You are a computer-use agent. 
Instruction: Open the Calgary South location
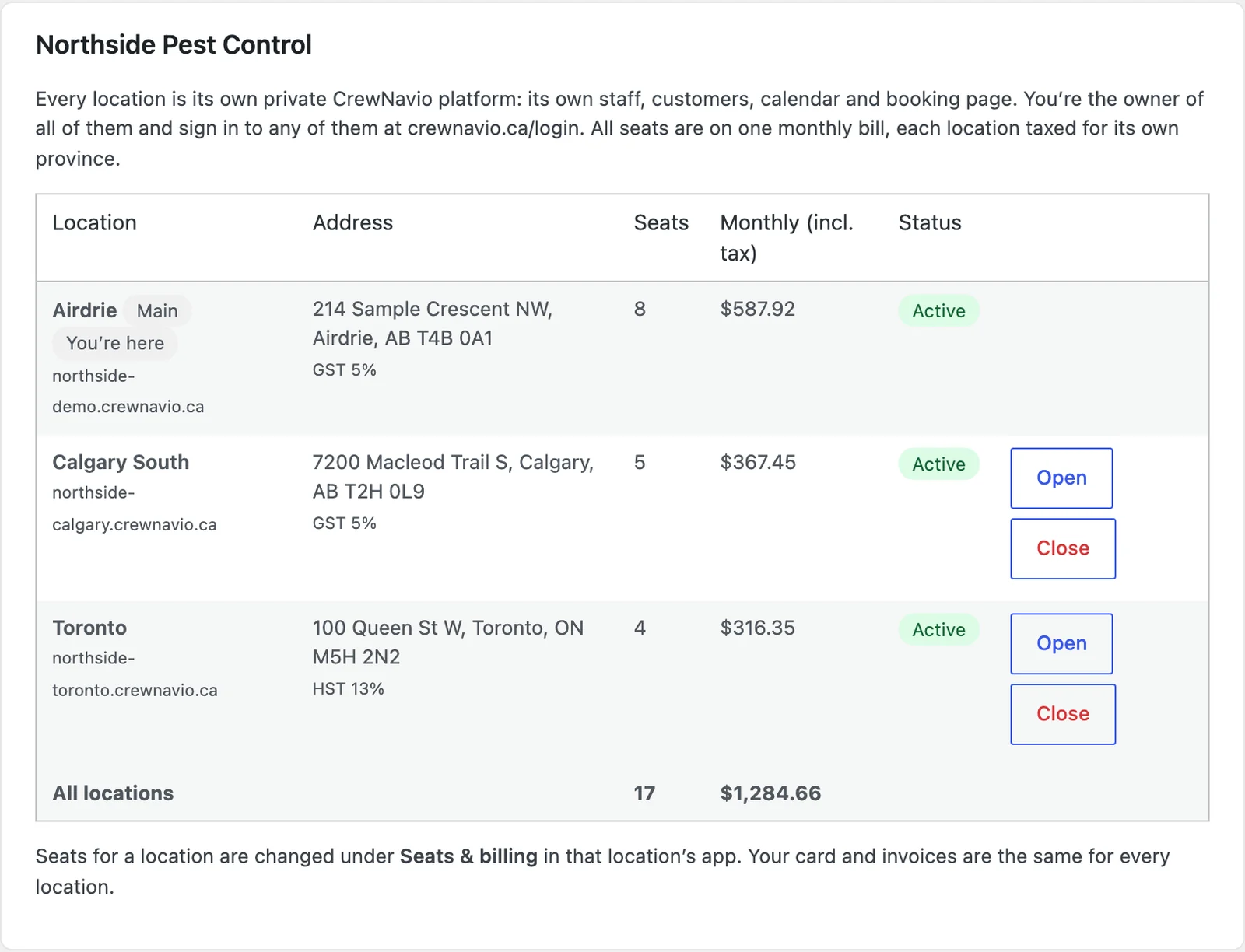pyautogui.click(x=1061, y=478)
